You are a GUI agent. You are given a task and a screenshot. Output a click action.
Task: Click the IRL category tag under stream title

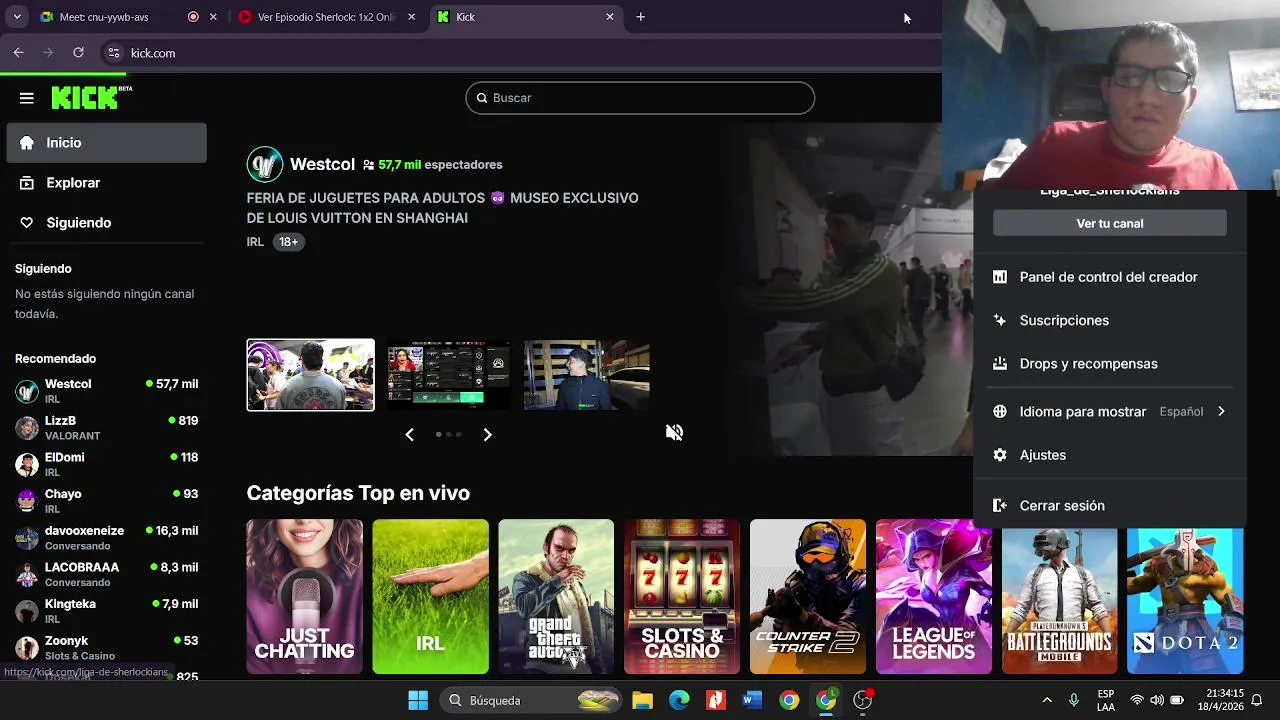pyautogui.click(x=255, y=242)
